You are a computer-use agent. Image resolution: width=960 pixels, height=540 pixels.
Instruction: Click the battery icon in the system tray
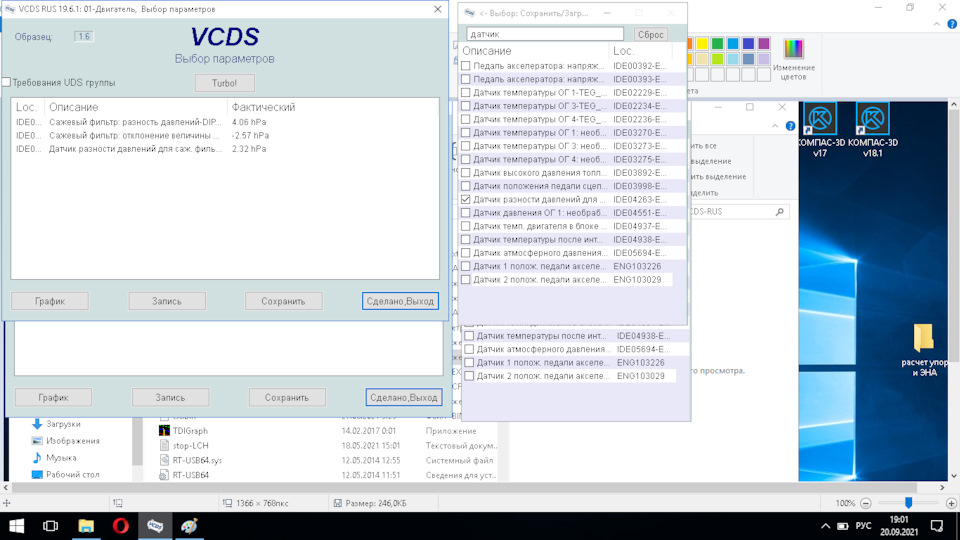843,526
